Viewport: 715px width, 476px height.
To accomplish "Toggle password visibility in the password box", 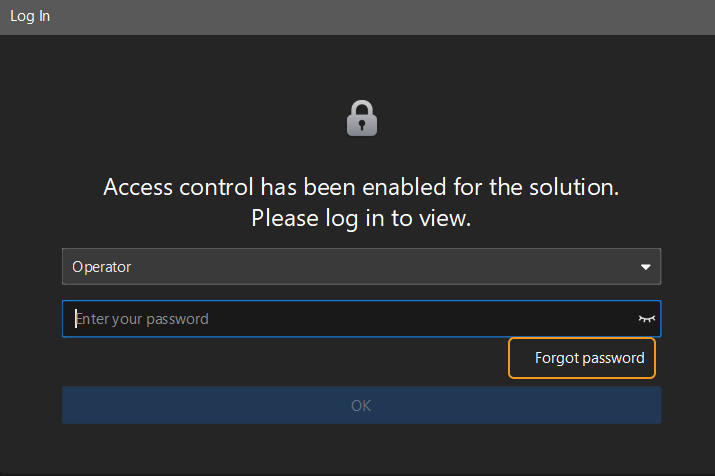I will coord(646,319).
